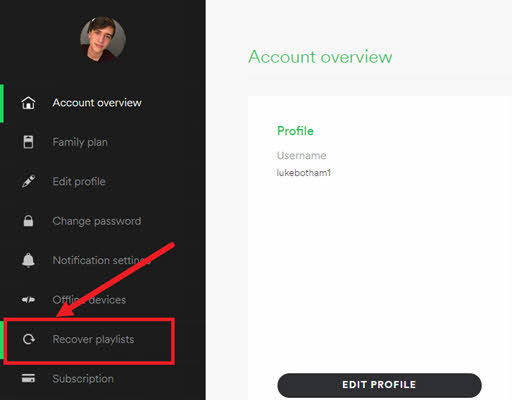Click the circular arrow Recover playlists icon
This screenshot has height=400, width=512.
28,339
